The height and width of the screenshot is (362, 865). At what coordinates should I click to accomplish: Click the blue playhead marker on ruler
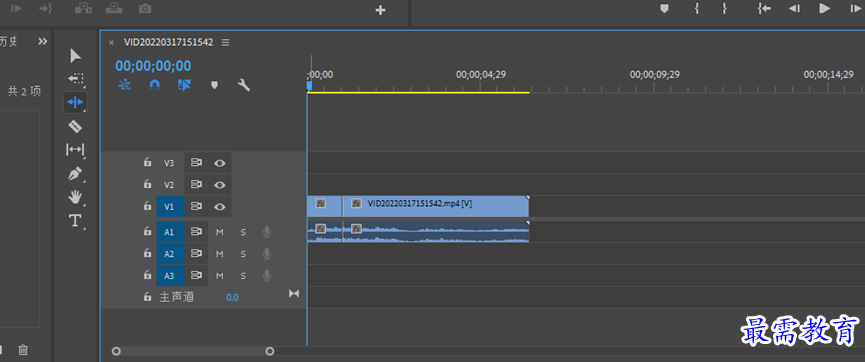click(309, 86)
